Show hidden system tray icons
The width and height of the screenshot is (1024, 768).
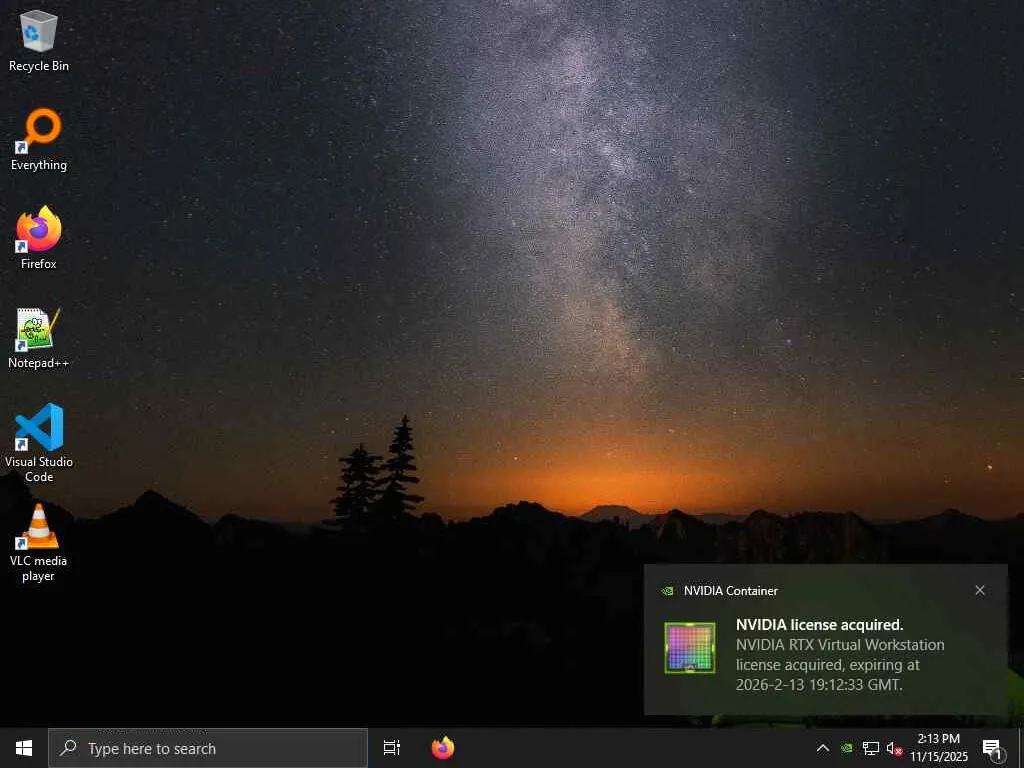[x=823, y=748]
